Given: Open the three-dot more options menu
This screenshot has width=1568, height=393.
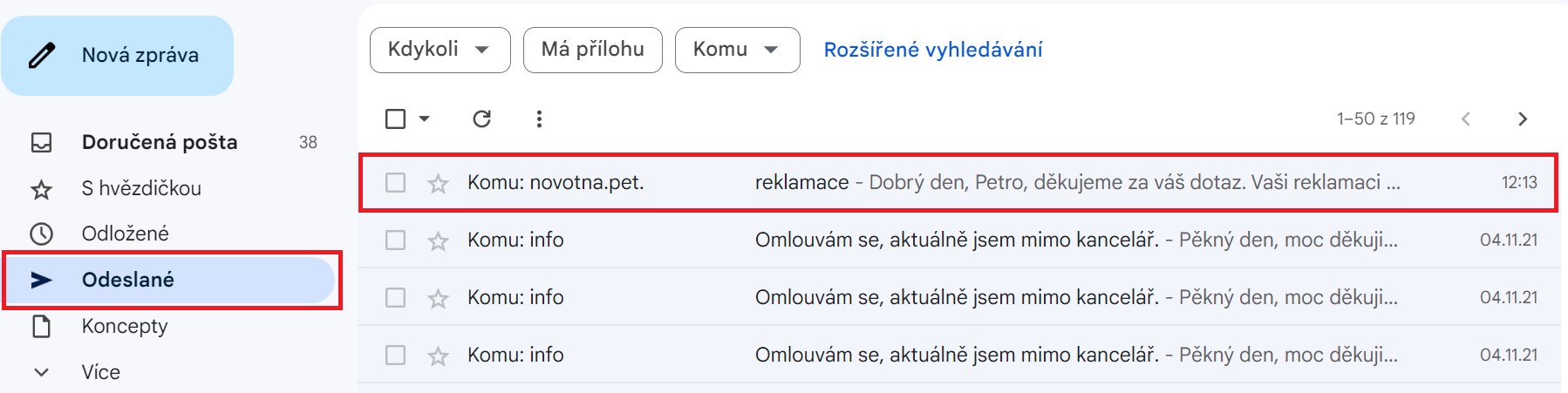Looking at the screenshot, I should point(539,119).
